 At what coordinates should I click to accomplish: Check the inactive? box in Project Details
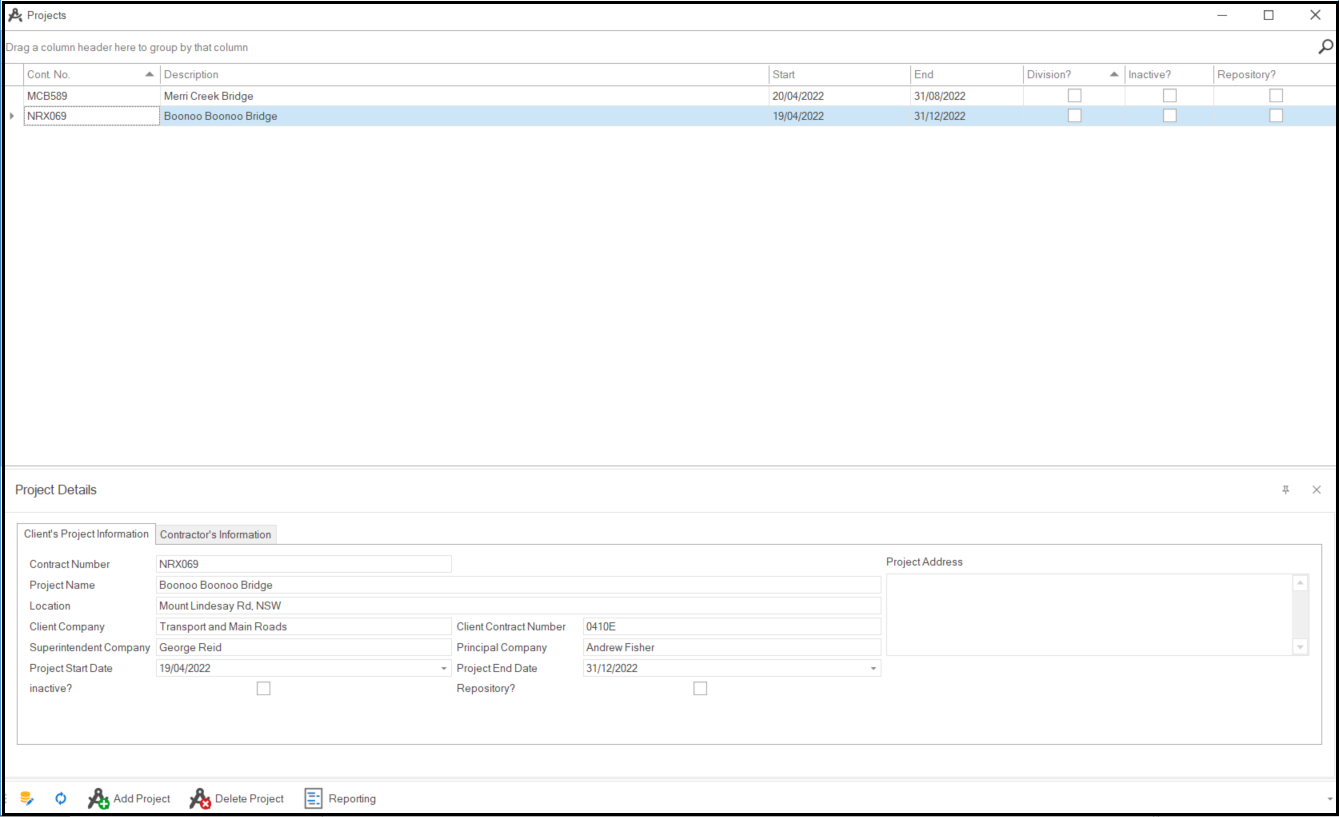pyautogui.click(x=263, y=688)
